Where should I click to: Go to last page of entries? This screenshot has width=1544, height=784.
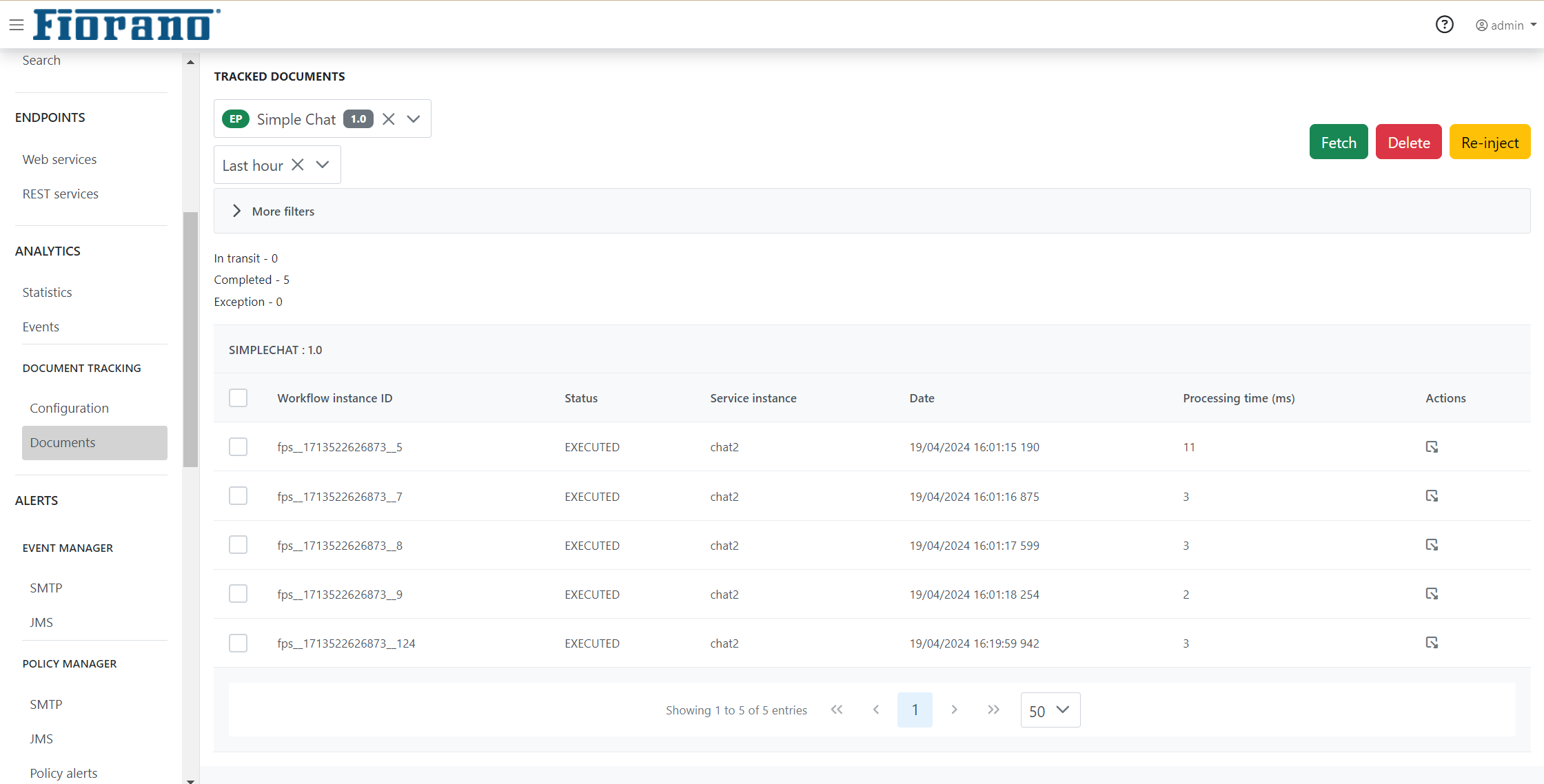993,710
